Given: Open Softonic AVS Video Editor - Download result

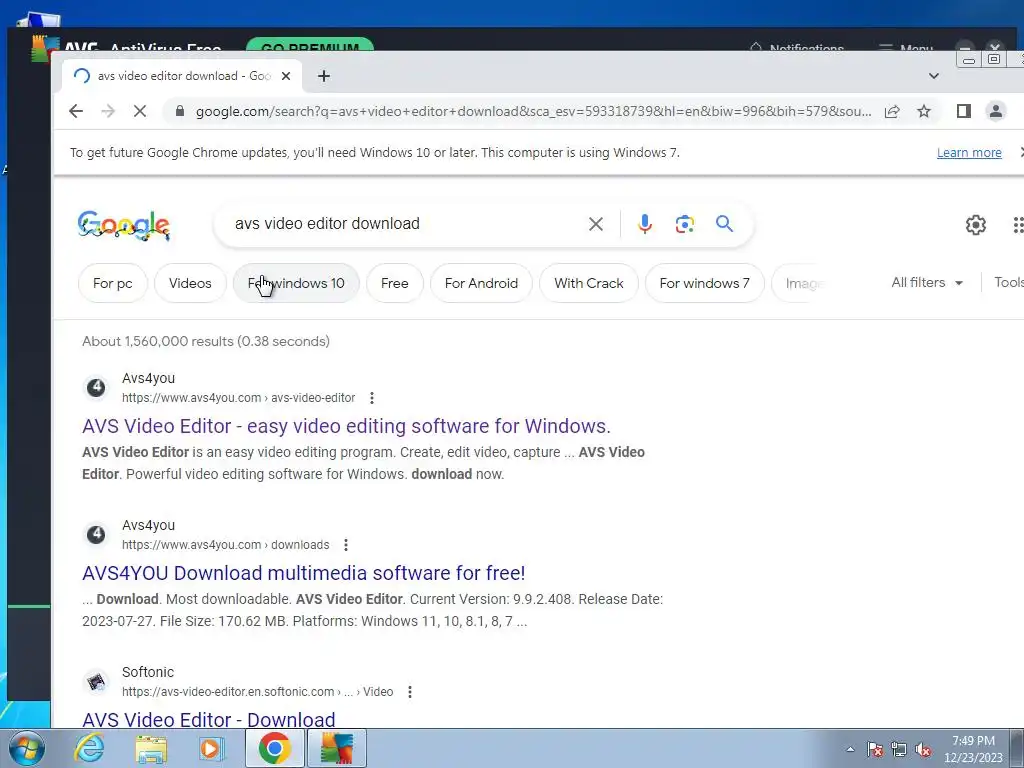Looking at the screenshot, I should (x=208, y=719).
